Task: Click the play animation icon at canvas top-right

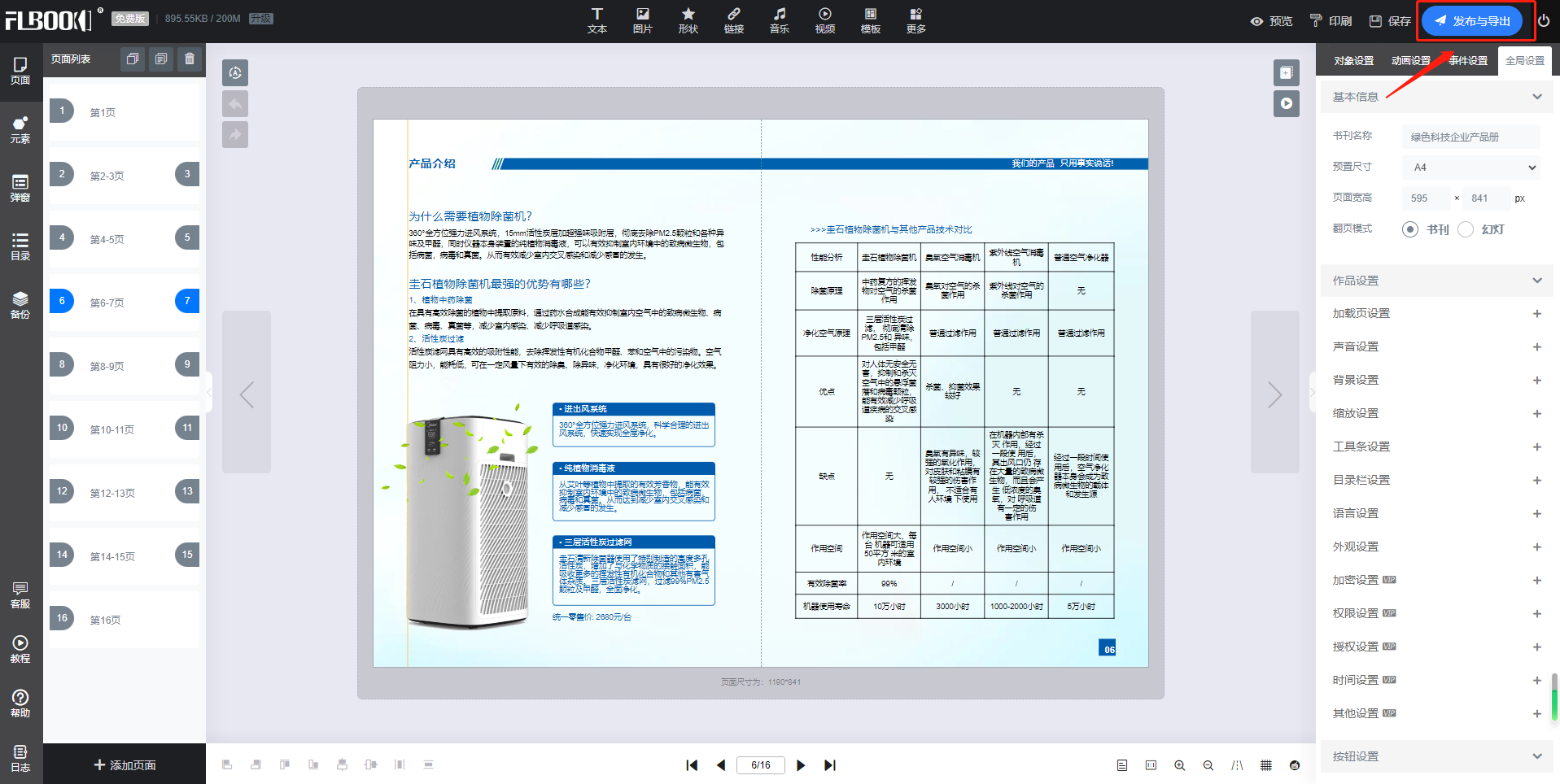Action: [x=1287, y=103]
